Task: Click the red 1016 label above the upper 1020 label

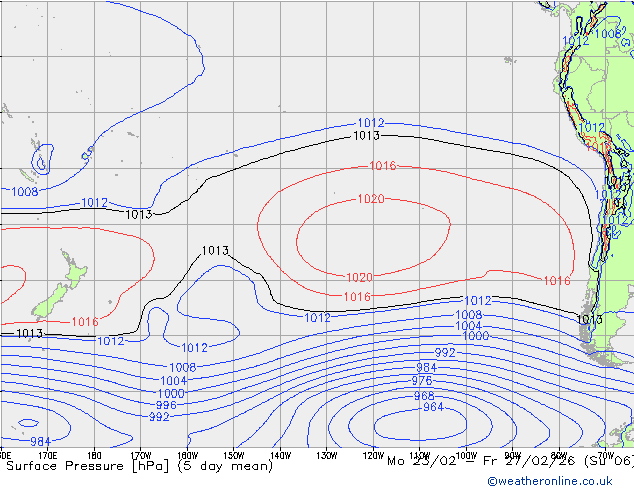Action: (x=383, y=166)
